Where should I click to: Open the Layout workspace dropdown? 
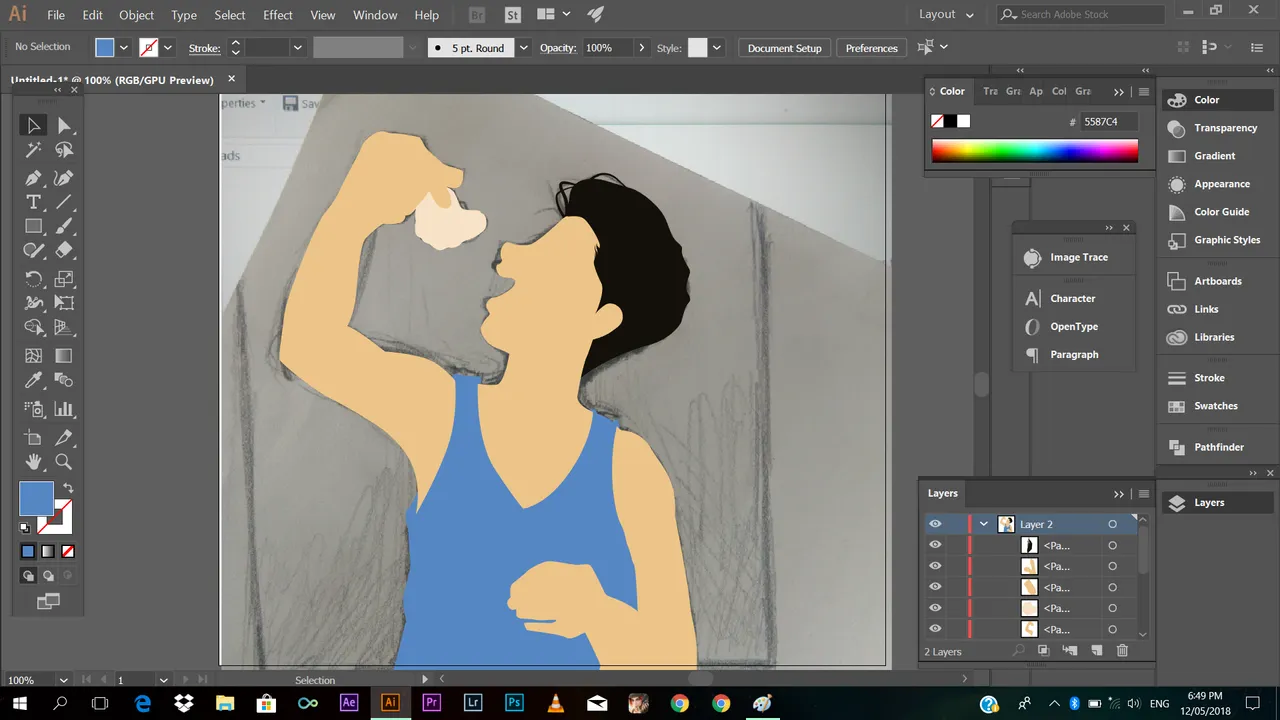click(x=947, y=15)
